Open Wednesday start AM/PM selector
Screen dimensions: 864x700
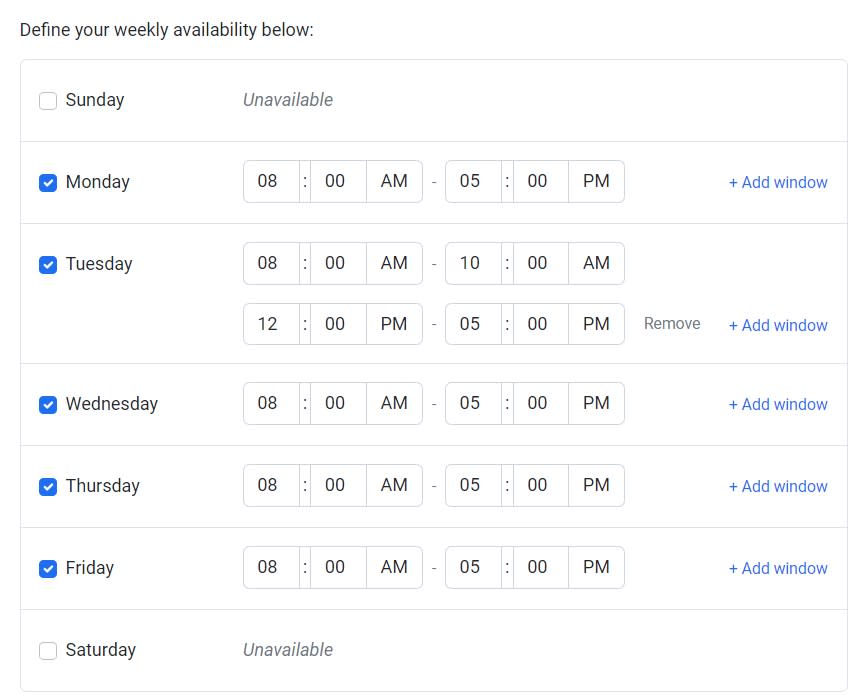coord(394,403)
